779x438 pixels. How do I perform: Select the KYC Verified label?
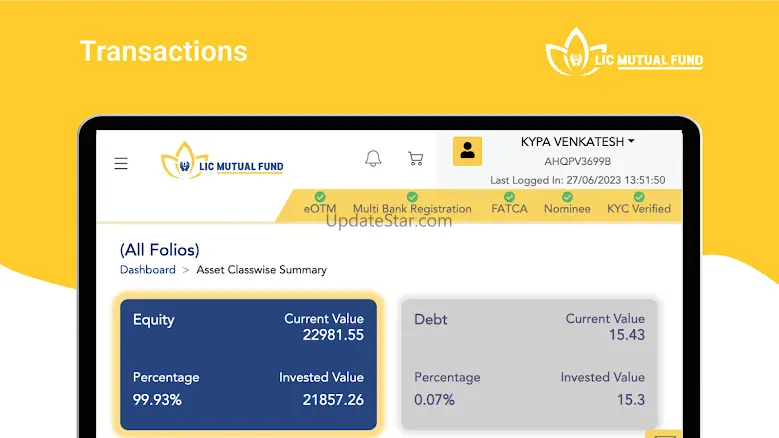click(639, 209)
